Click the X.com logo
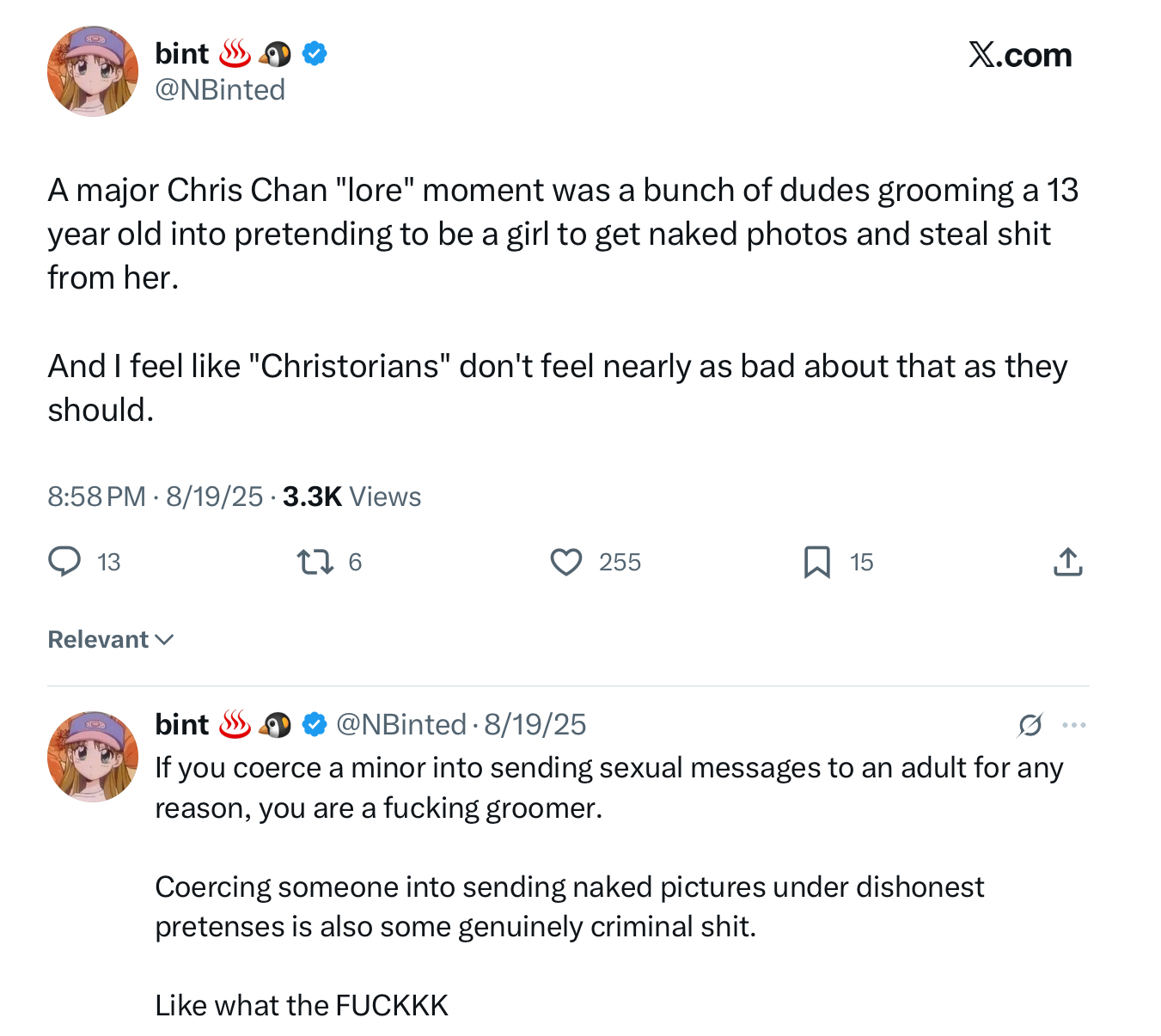 1020,55
